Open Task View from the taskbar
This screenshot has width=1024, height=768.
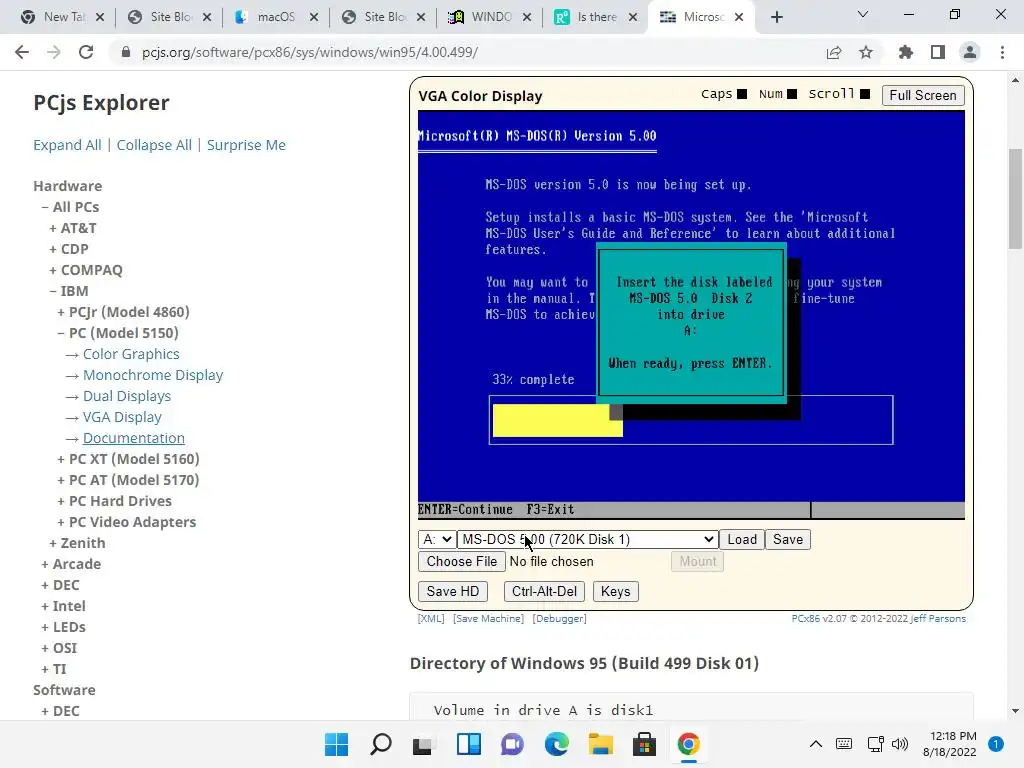[424, 744]
